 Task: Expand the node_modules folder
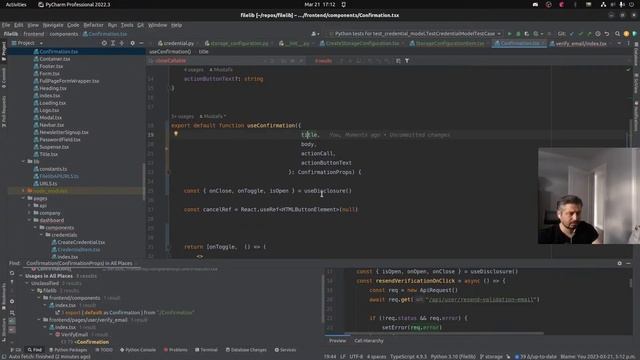[x=23, y=191]
